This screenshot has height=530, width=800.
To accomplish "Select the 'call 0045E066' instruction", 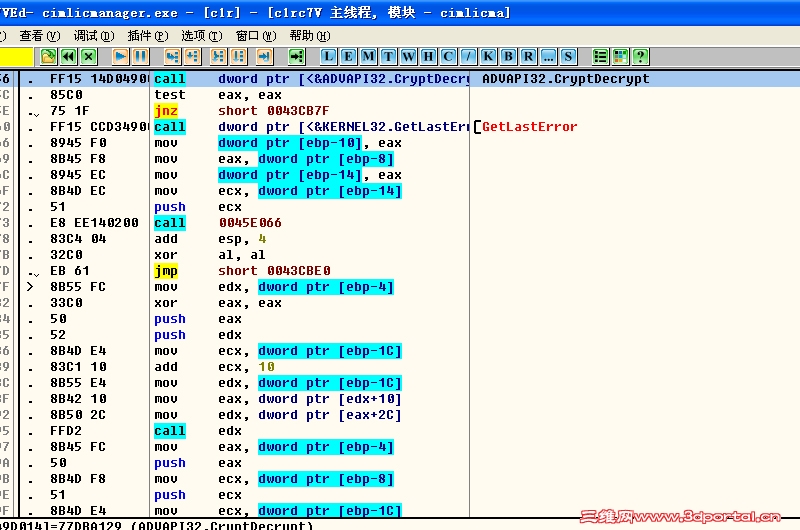I will tap(218, 223).
